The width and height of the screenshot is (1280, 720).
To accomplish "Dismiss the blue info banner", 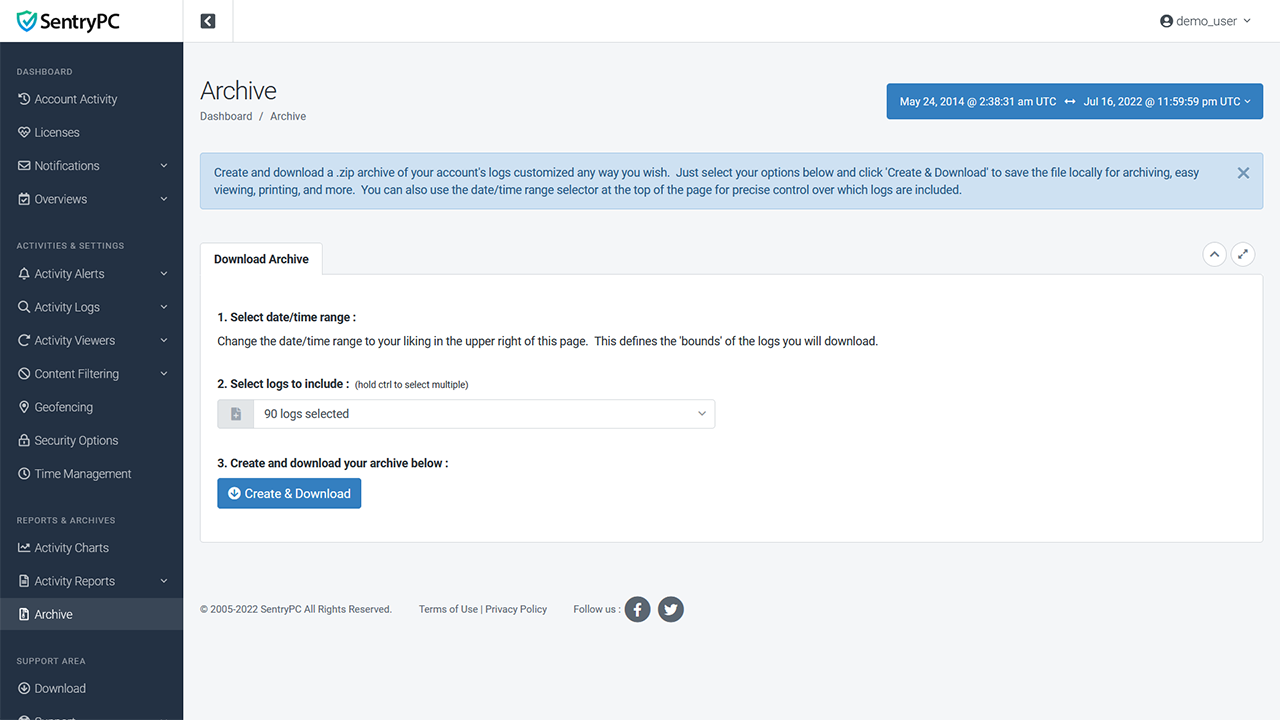I will (x=1243, y=173).
